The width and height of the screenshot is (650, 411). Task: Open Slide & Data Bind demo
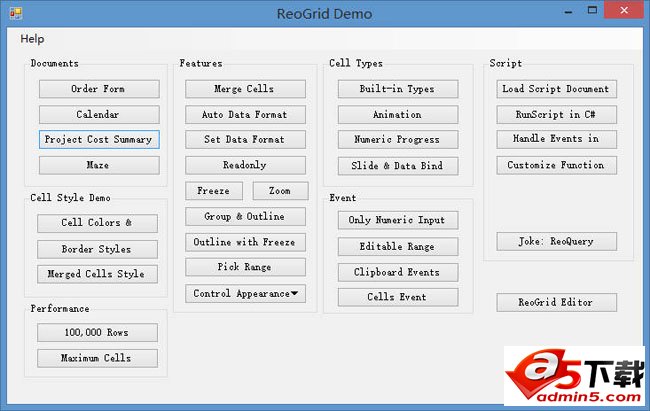click(398, 166)
